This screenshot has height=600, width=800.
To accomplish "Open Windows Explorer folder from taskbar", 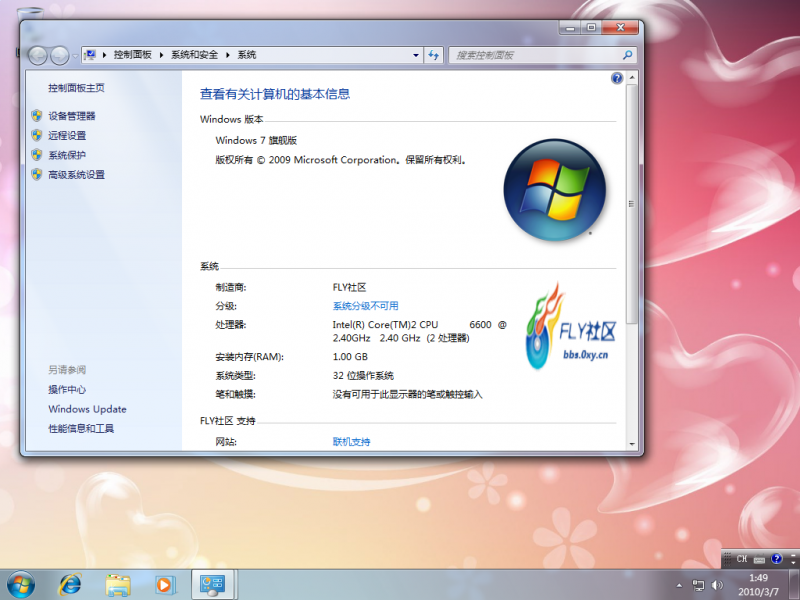I will [117, 585].
